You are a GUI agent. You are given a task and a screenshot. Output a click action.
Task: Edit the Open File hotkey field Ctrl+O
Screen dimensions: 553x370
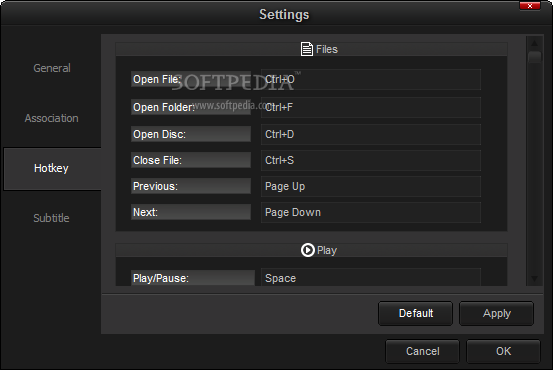(371, 79)
